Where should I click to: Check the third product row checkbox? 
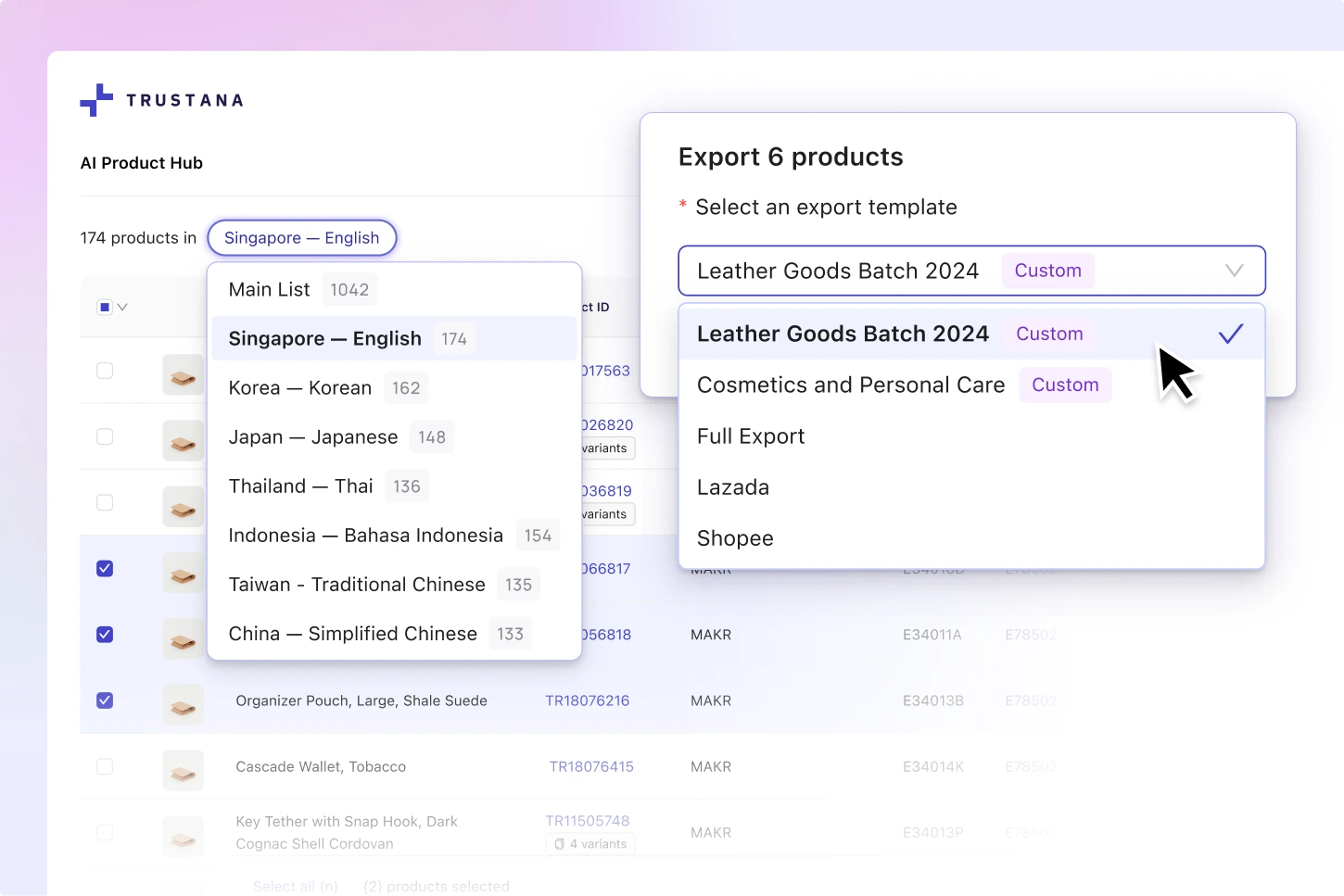click(x=105, y=502)
